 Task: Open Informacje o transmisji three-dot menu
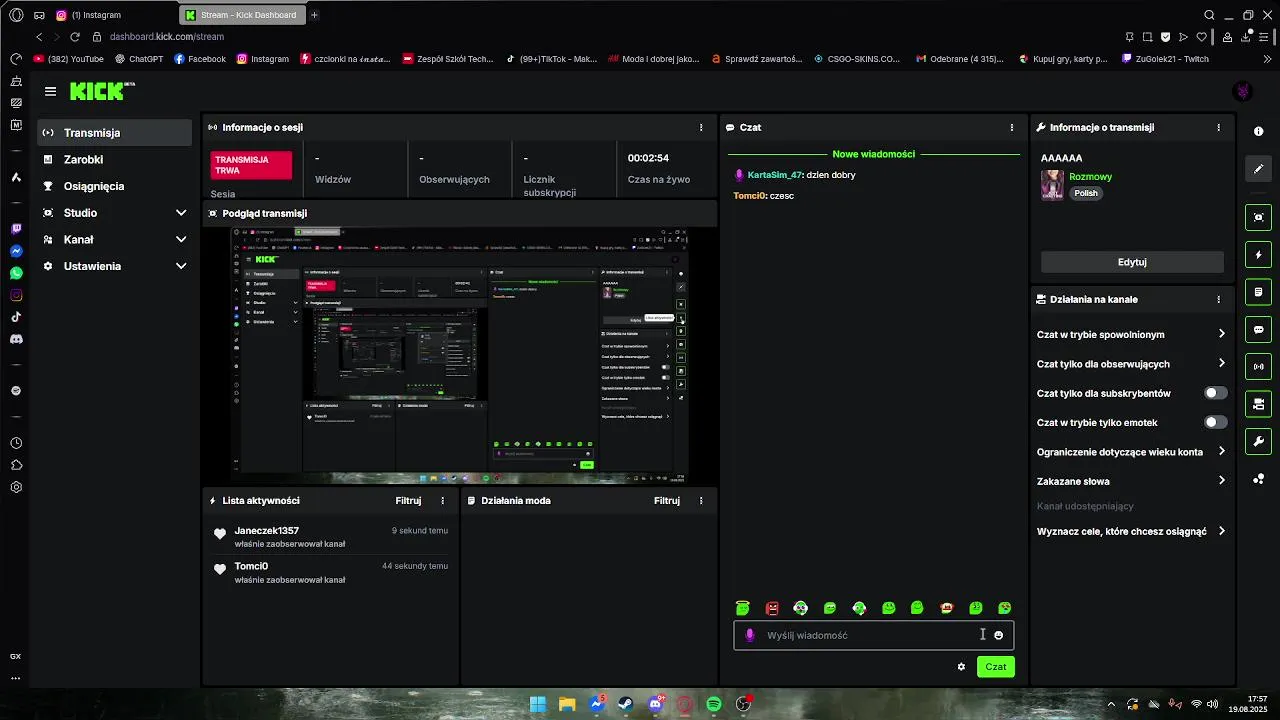click(1218, 128)
